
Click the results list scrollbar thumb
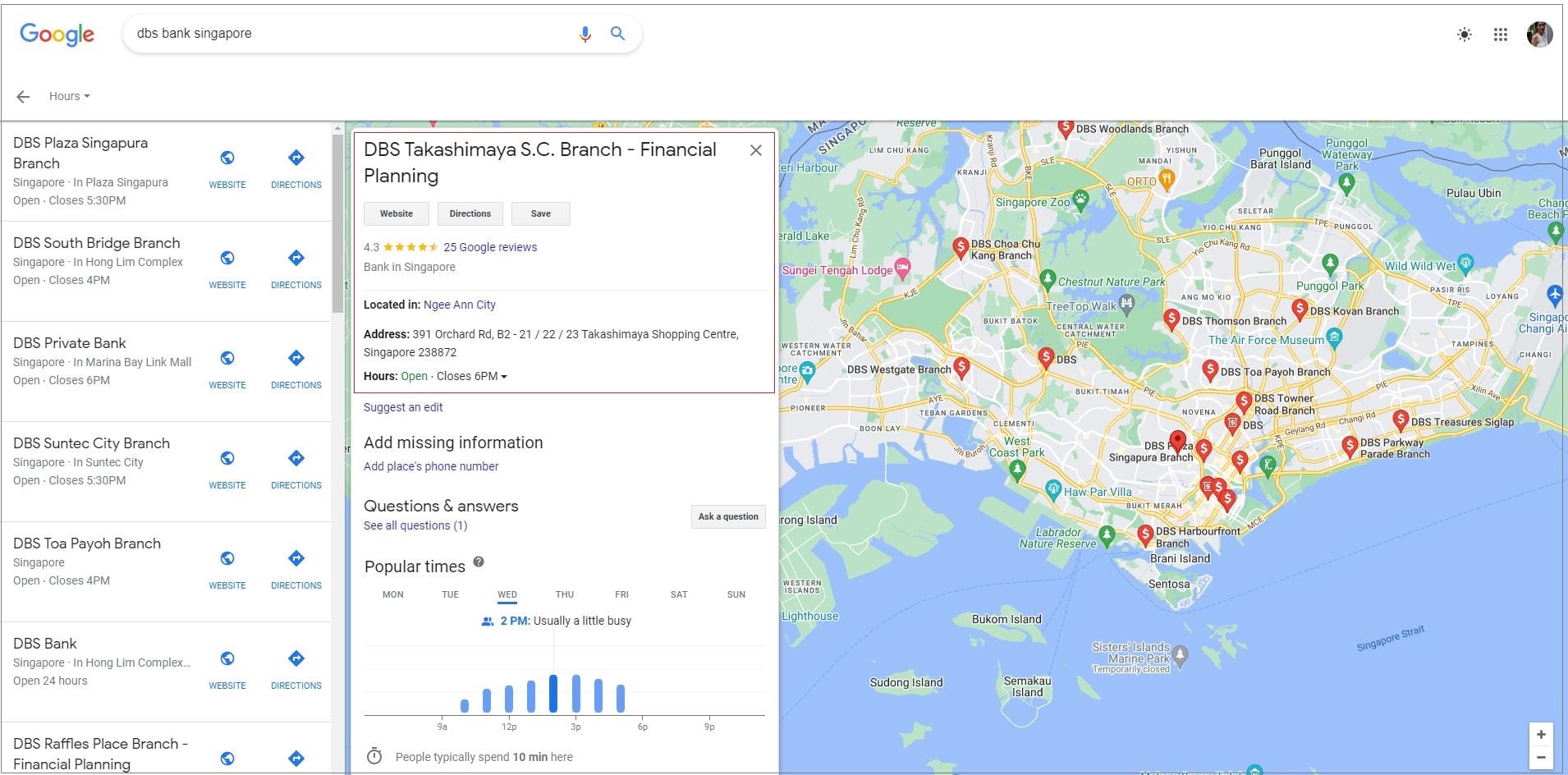click(x=337, y=223)
